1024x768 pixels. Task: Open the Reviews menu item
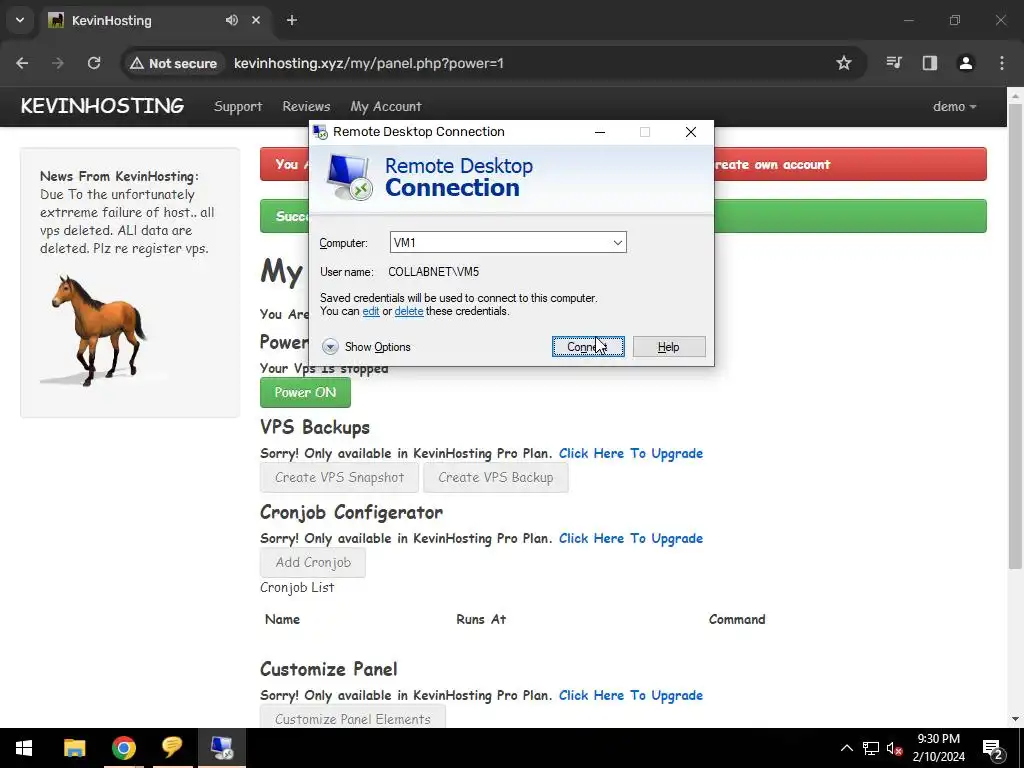point(306,106)
